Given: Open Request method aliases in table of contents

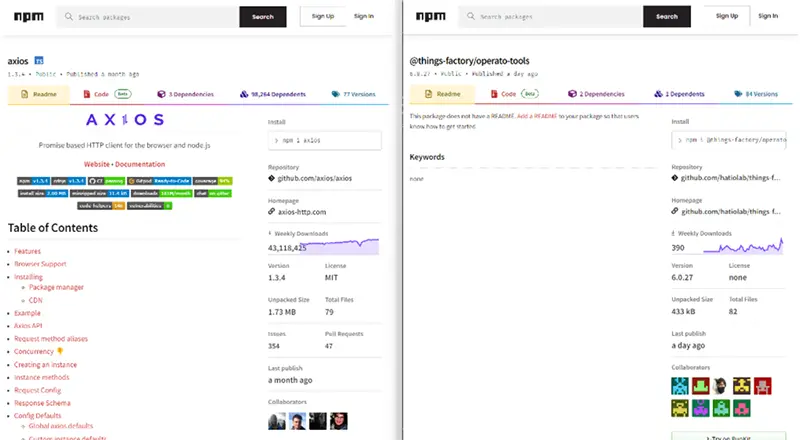Looking at the screenshot, I should 51,339.
